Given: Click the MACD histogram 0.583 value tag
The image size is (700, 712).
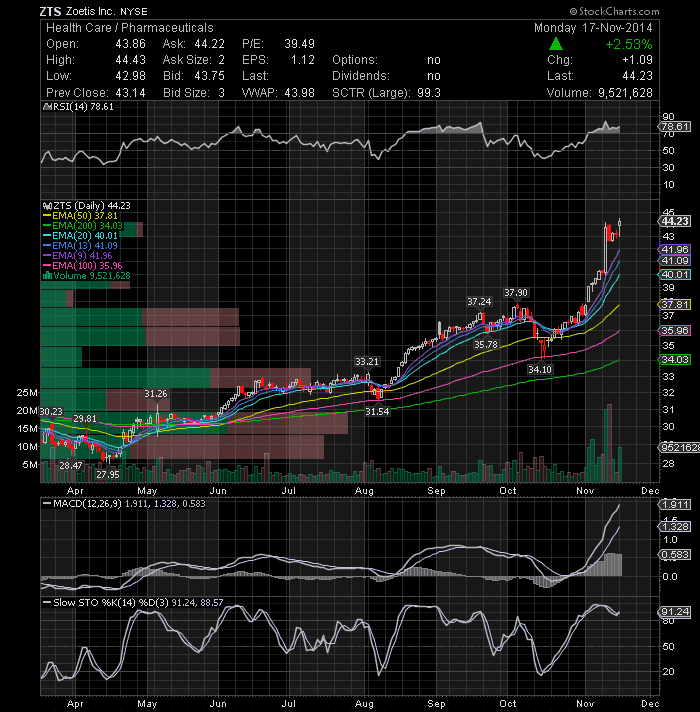Looking at the screenshot, I should pos(675,555).
